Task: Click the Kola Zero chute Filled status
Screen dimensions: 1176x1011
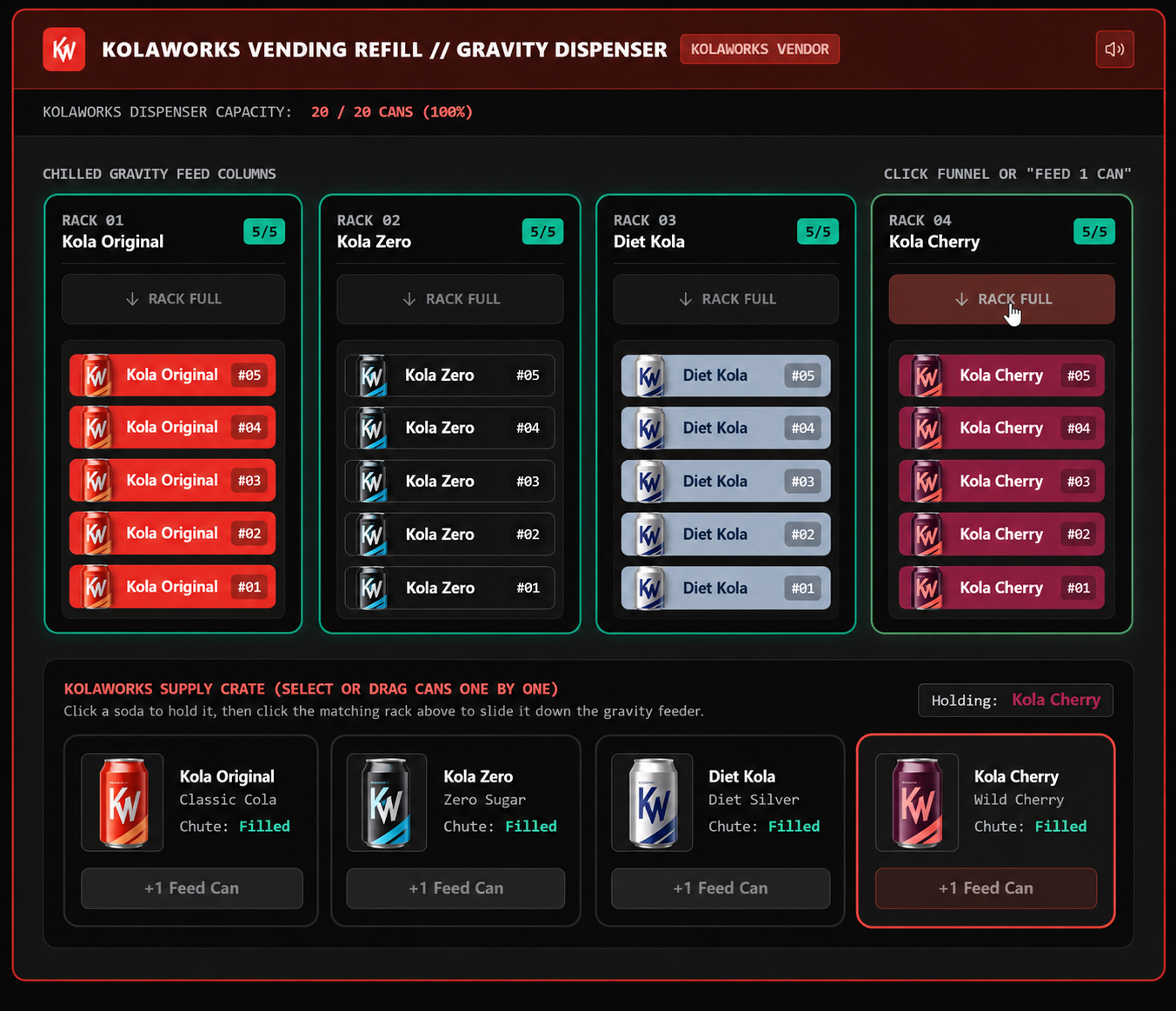Action: 531,827
